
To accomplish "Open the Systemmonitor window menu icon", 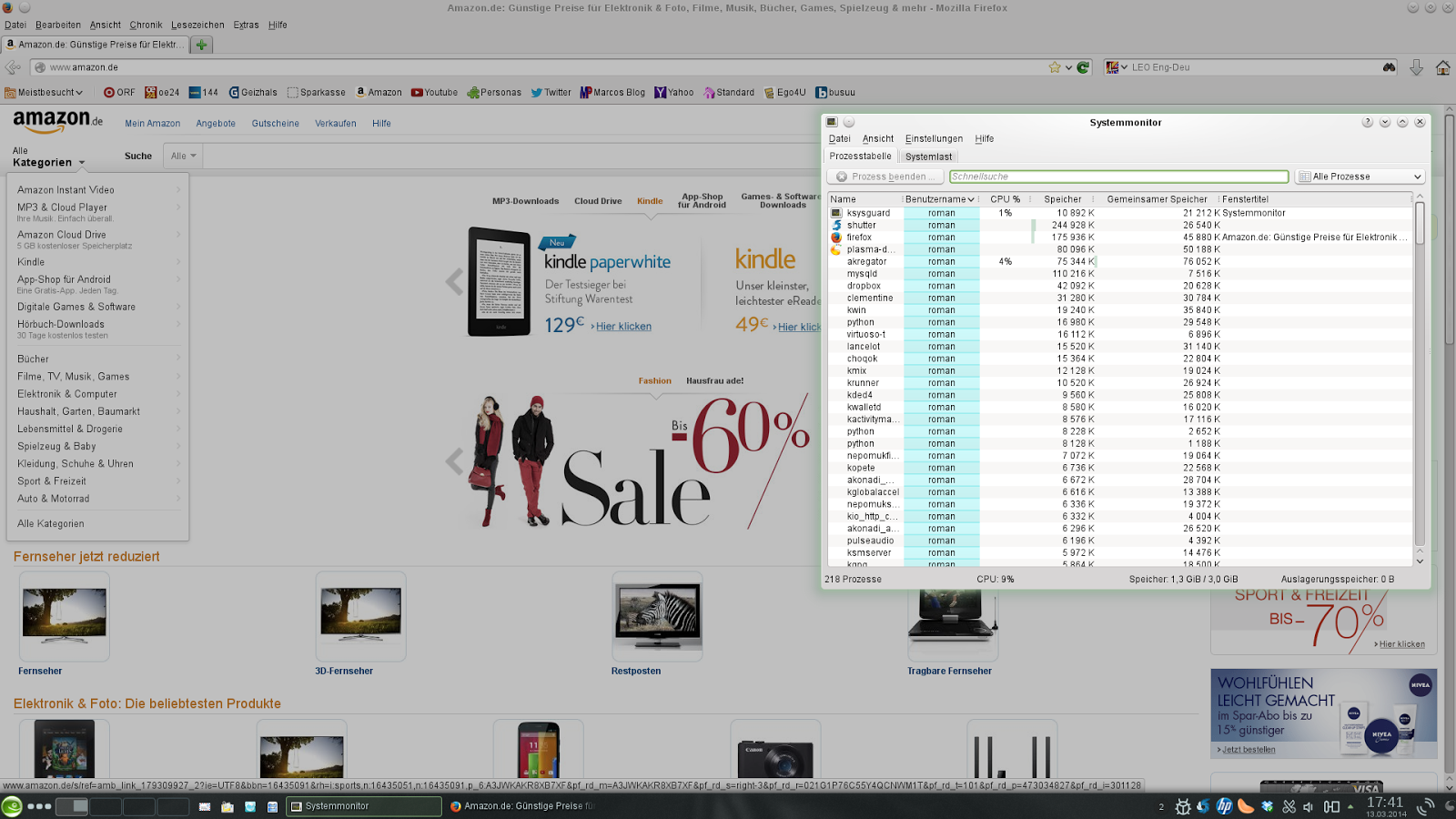I will click(832, 122).
